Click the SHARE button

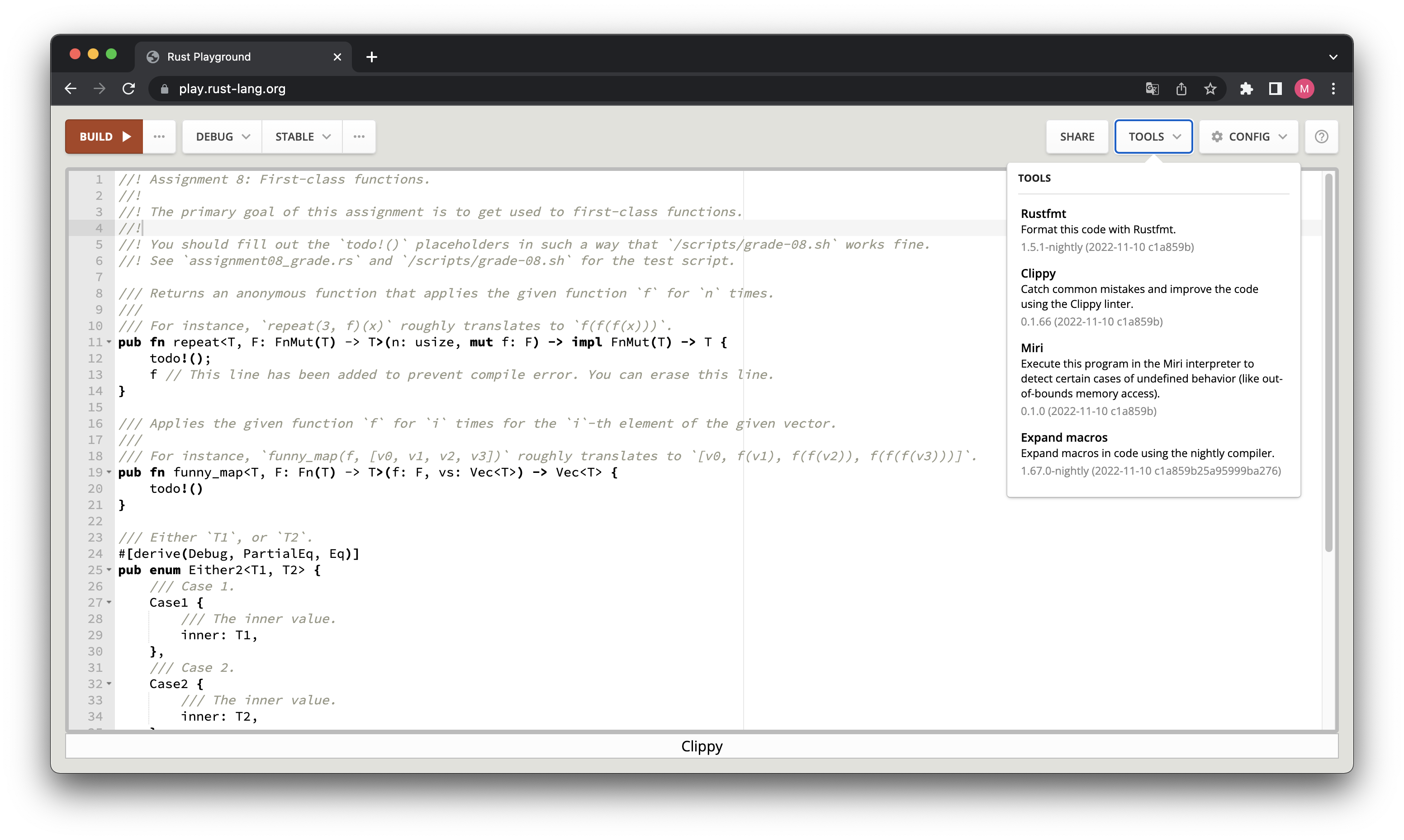pos(1077,136)
